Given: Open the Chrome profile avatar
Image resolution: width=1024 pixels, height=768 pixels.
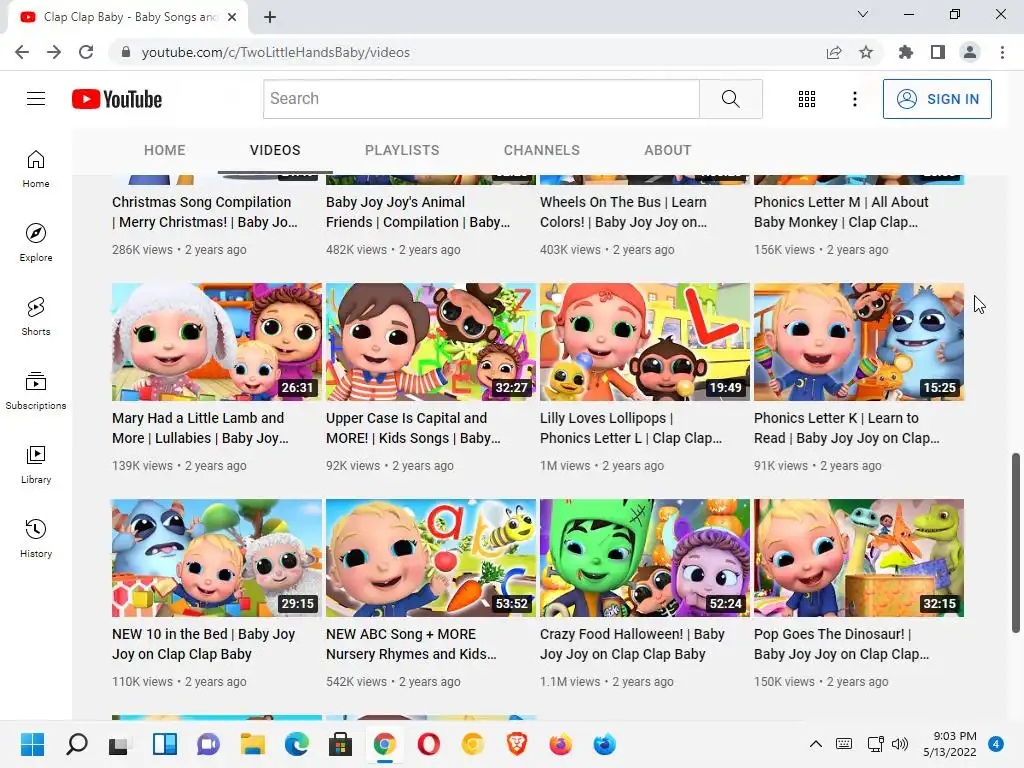Looking at the screenshot, I should coord(970,52).
